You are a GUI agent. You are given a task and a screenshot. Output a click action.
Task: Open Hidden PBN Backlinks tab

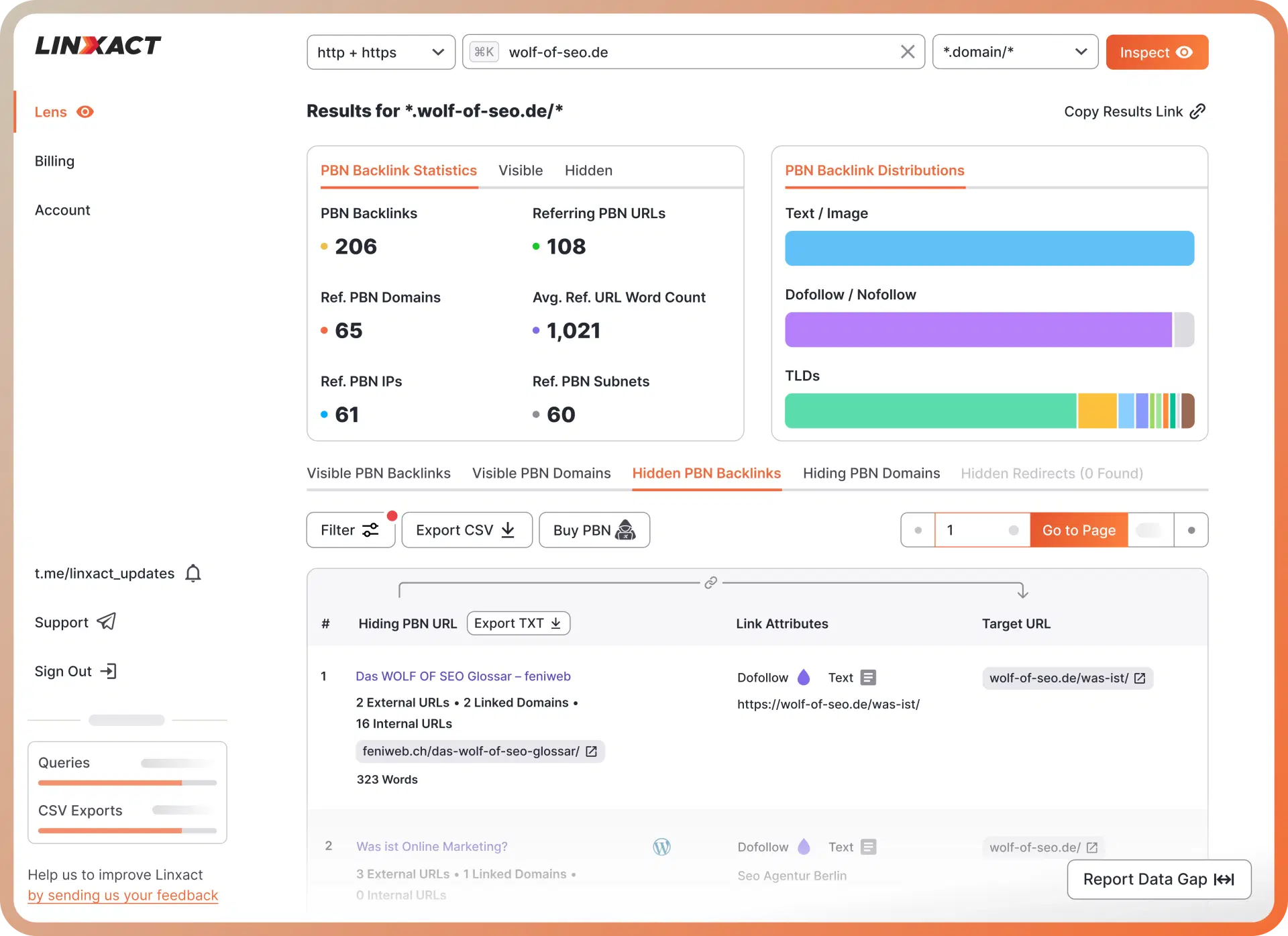(x=706, y=473)
